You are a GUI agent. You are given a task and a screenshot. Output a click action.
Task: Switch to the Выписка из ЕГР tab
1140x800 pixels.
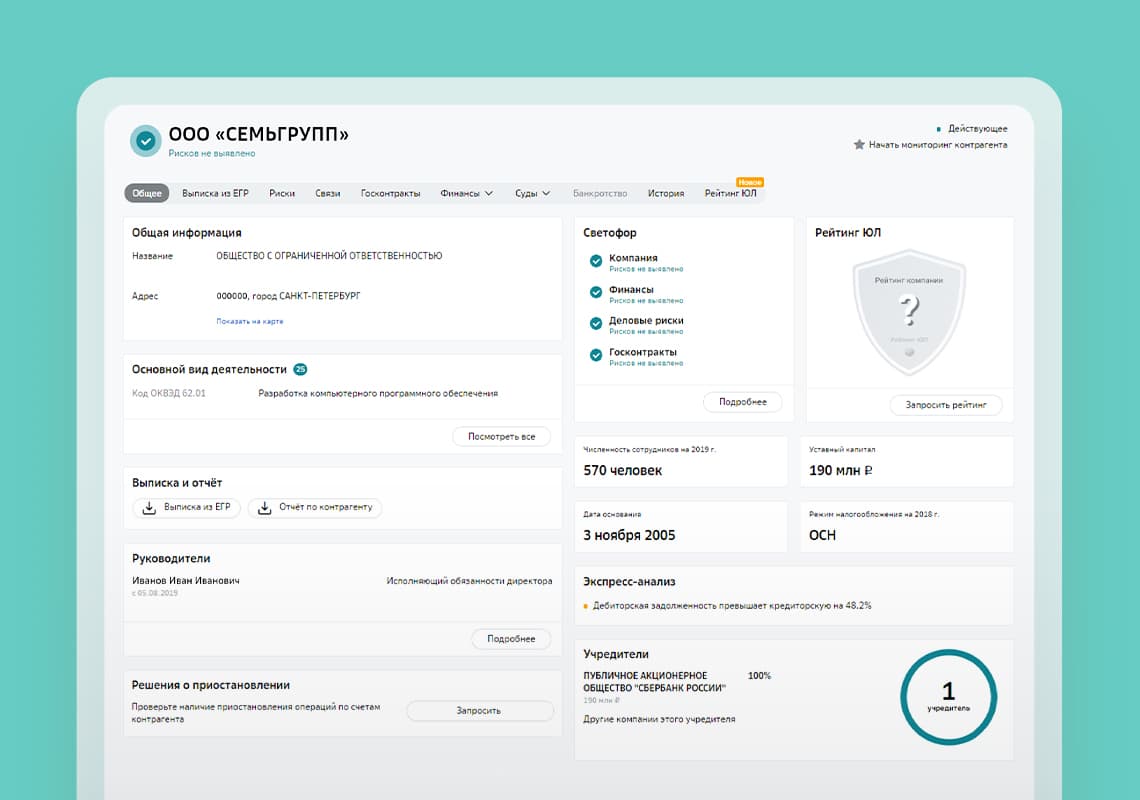pyautogui.click(x=215, y=193)
